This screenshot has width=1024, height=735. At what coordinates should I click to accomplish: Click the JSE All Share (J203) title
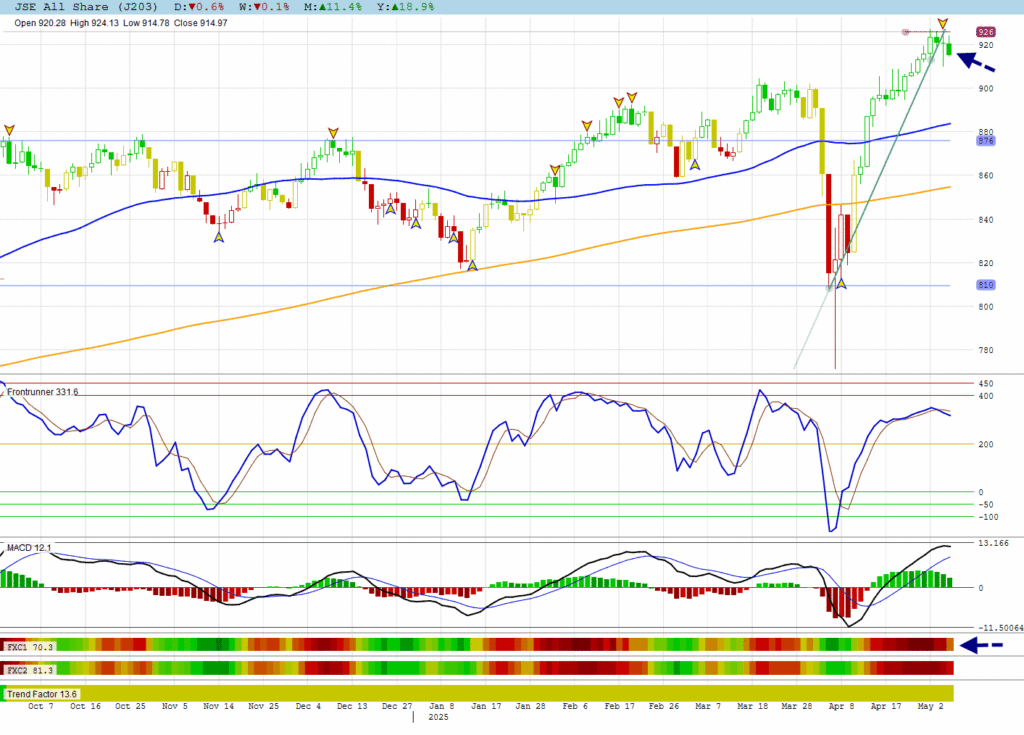86,7
